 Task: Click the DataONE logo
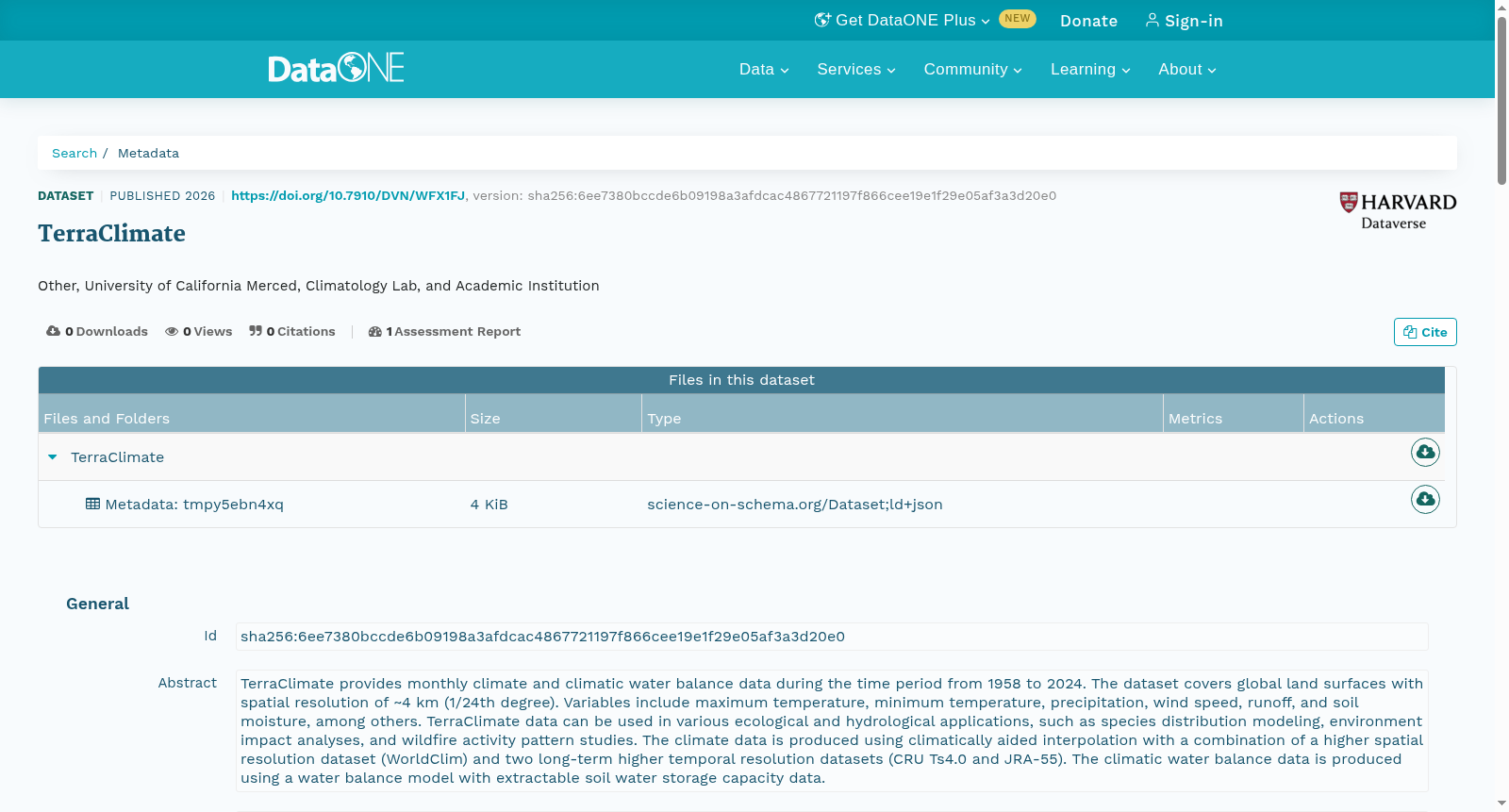336,68
